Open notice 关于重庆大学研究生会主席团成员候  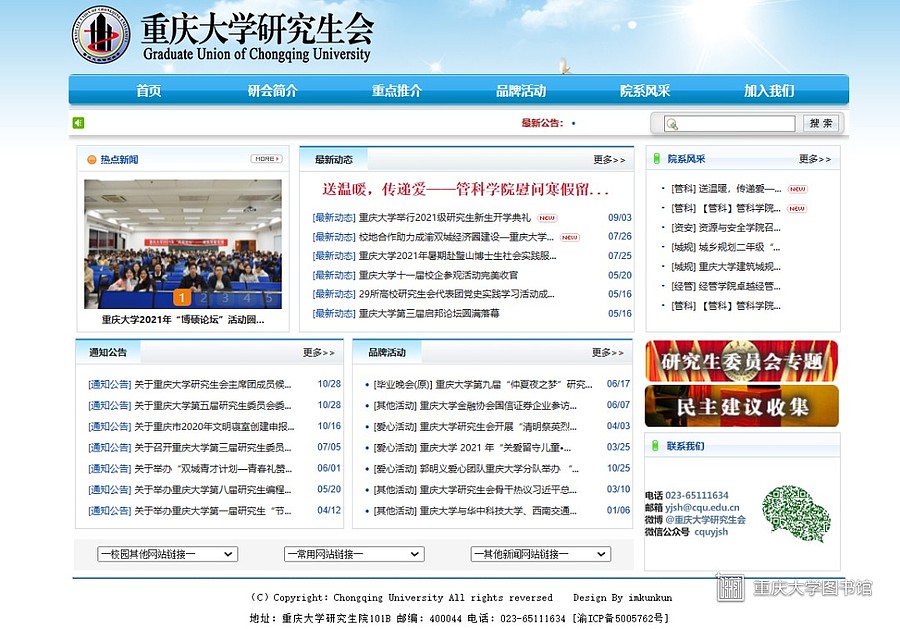(213, 385)
